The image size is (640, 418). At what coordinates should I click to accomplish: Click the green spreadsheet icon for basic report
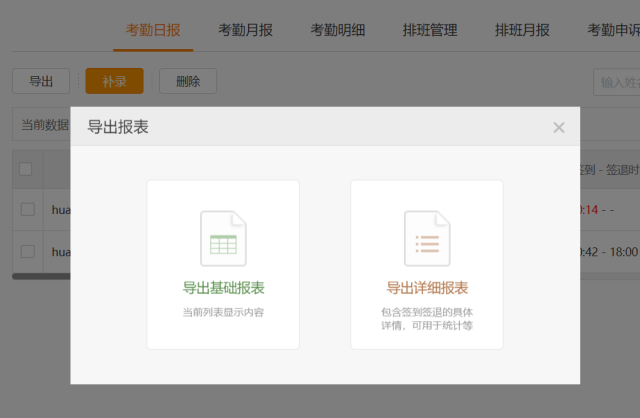(223, 238)
